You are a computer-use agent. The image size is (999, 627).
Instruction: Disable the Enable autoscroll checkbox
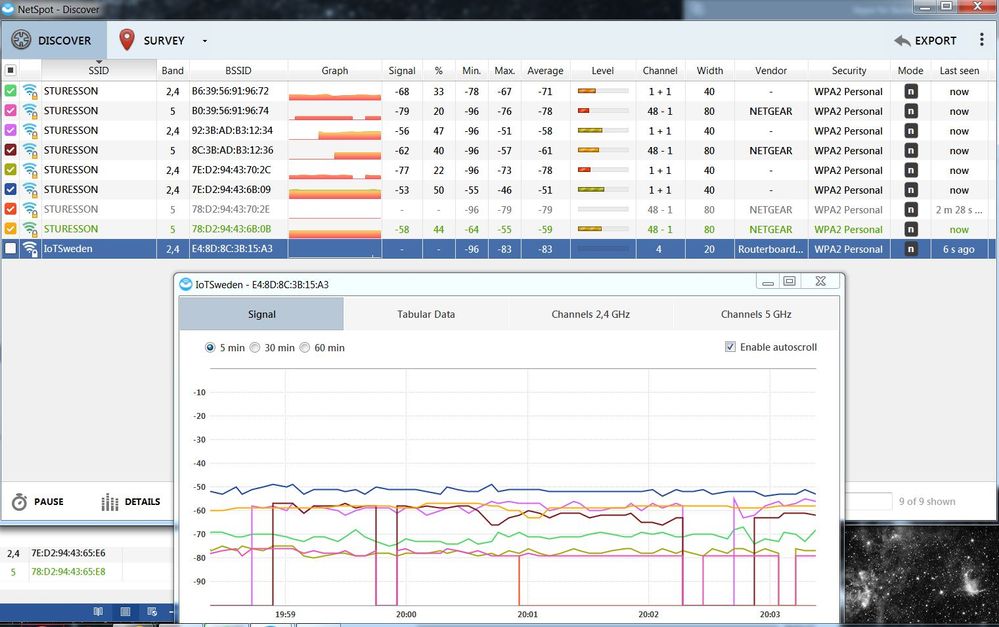click(730, 347)
